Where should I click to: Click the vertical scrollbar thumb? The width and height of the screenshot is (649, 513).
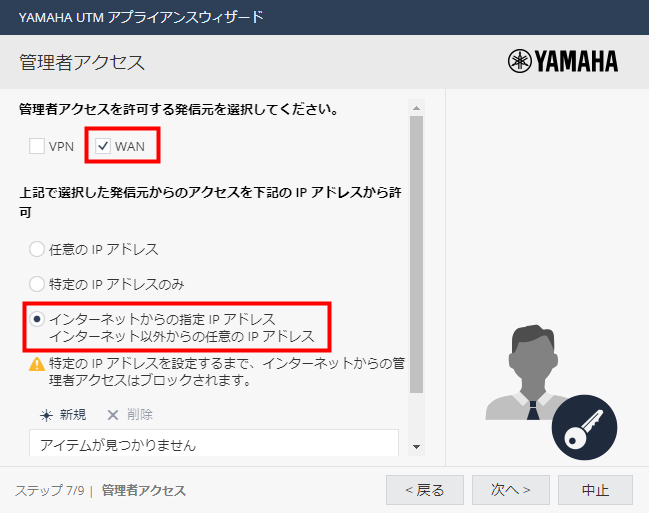pos(417,250)
